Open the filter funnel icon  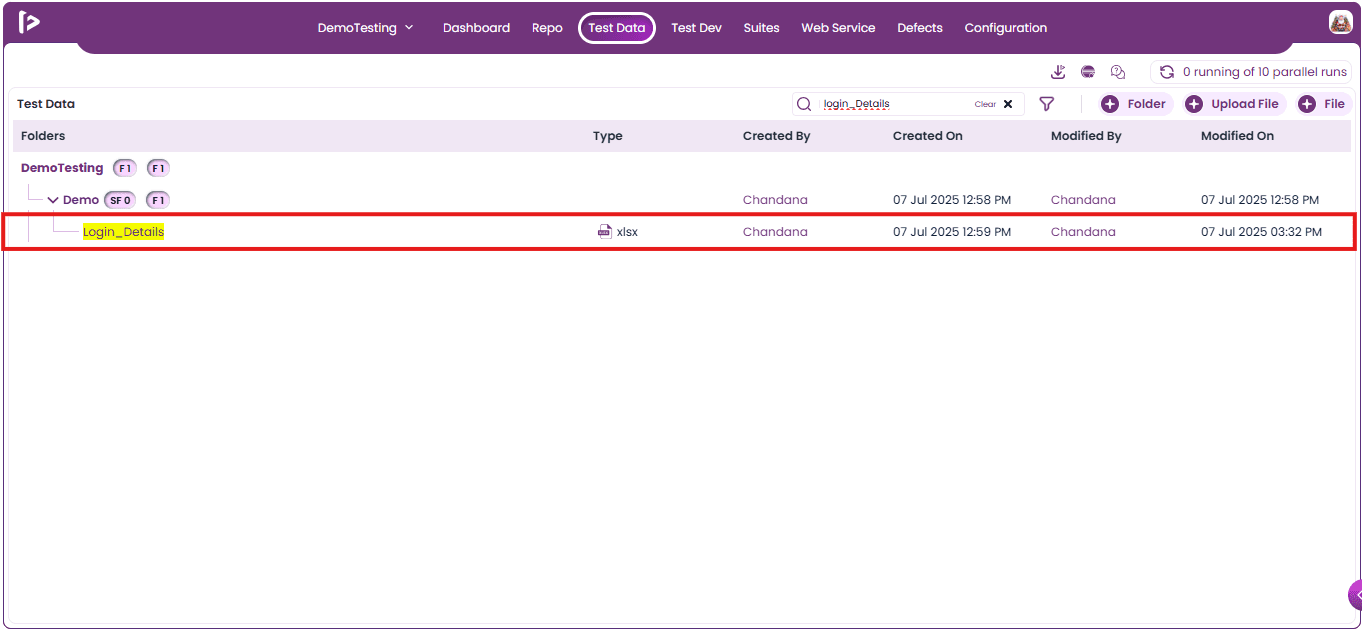tap(1047, 104)
